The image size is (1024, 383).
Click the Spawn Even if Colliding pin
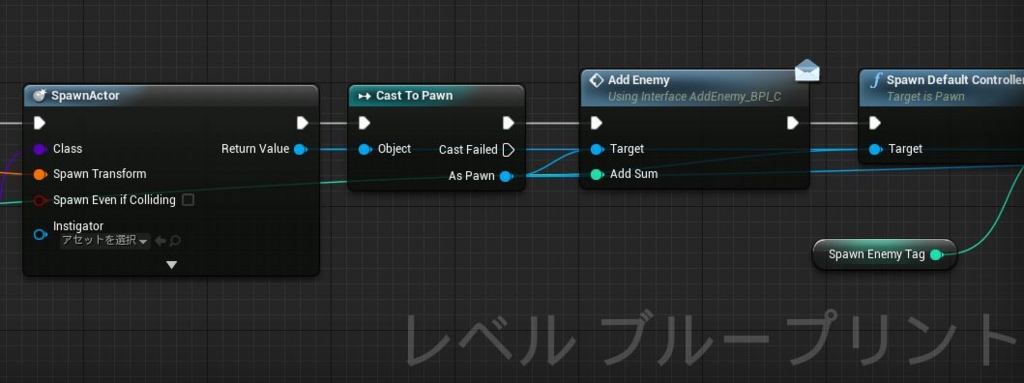40,200
